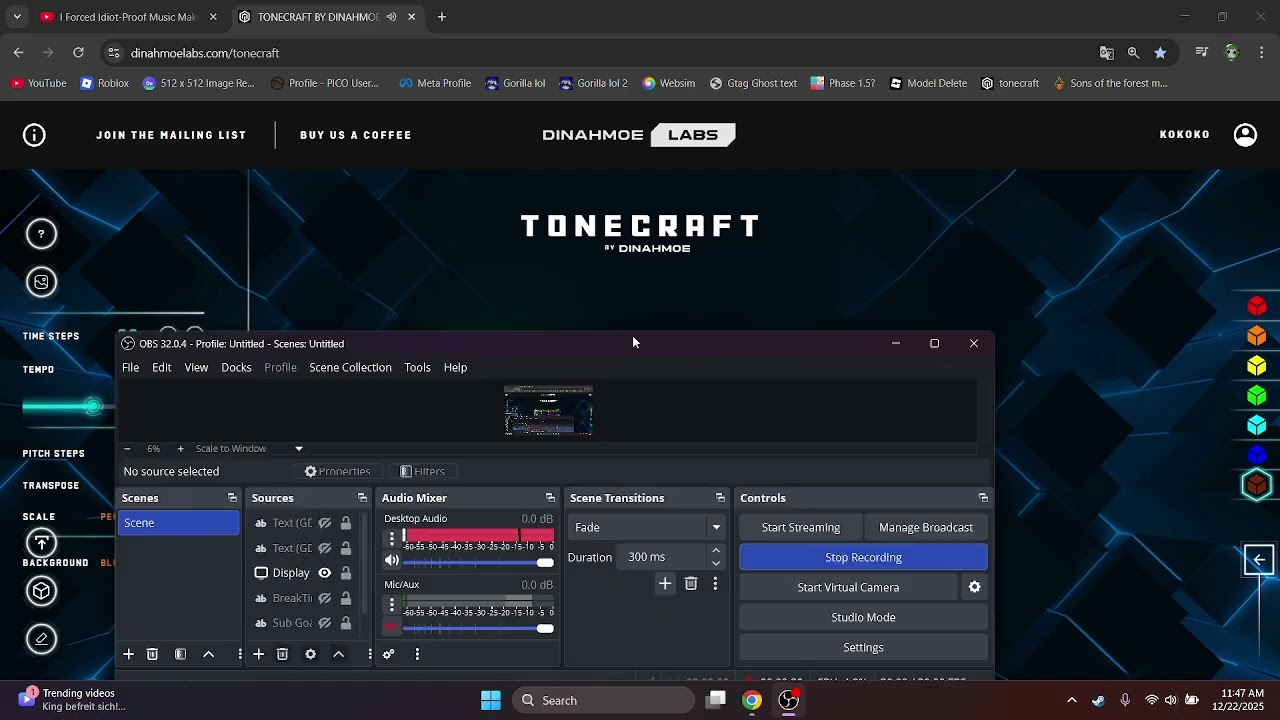Open the OBS Tools menu
This screenshot has width=1280, height=720.
[417, 367]
